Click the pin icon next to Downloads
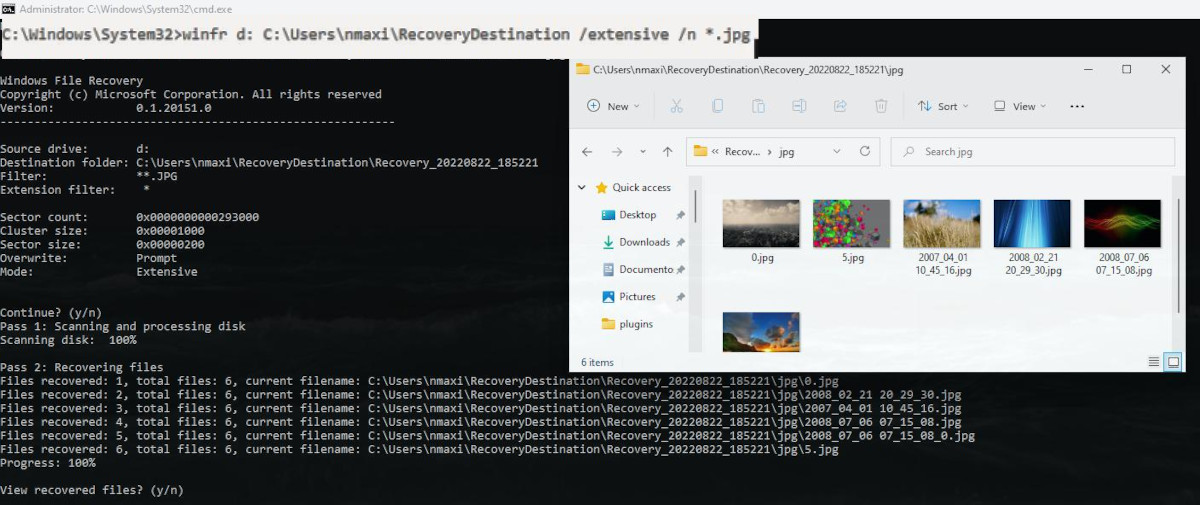Screen dimensions: 1200x505 681,242
